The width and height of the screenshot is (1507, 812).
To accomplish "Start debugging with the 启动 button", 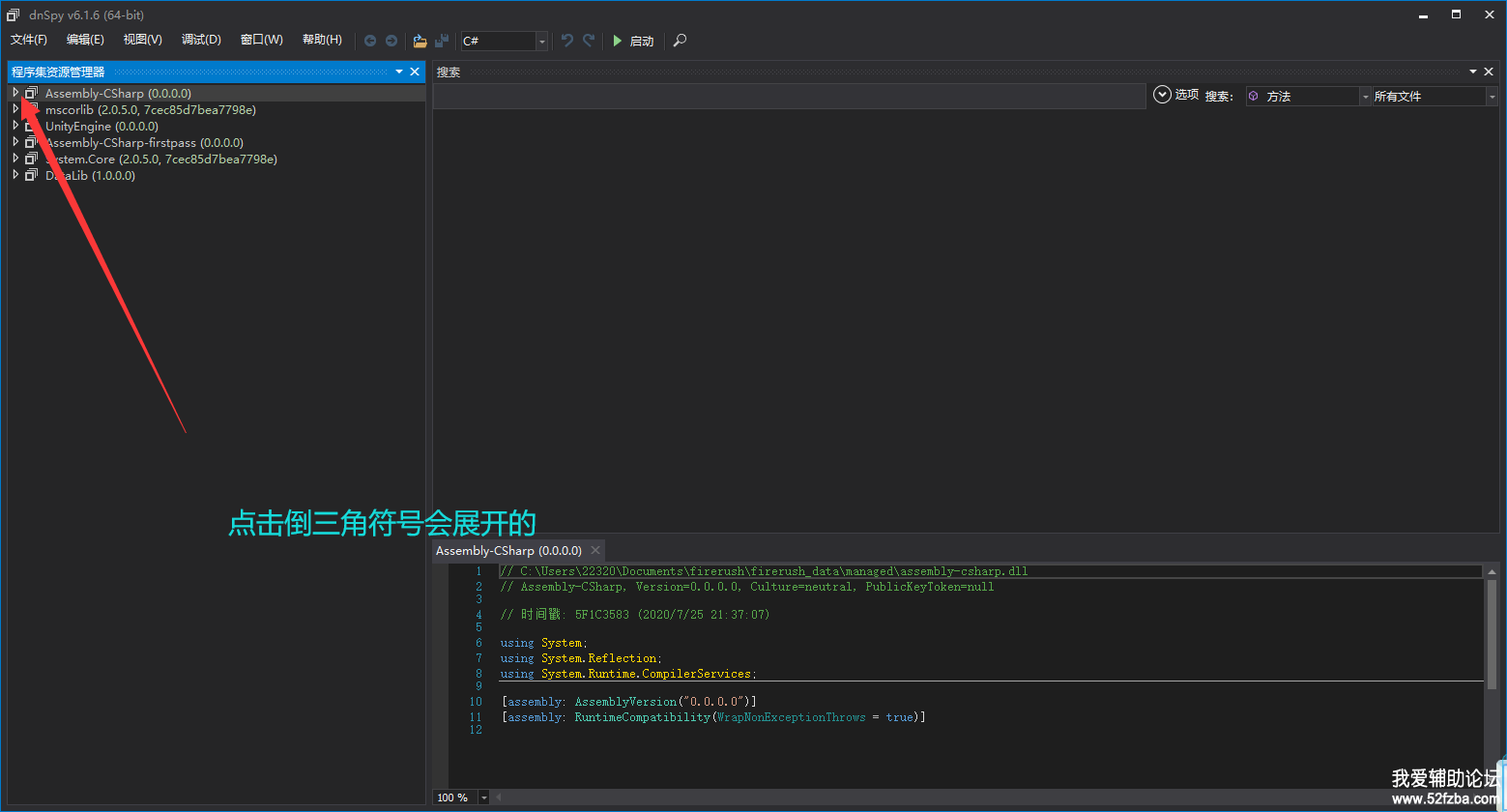I will coord(633,41).
